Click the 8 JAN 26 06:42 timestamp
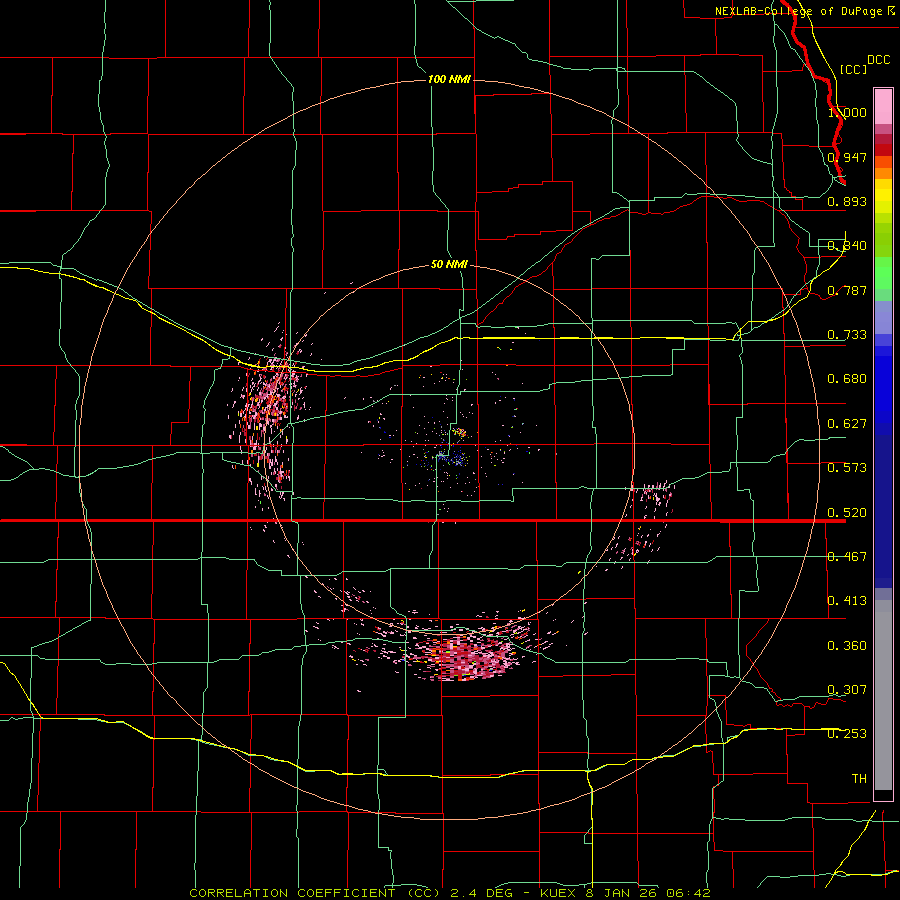Image resolution: width=900 pixels, height=900 pixels. coord(649,893)
